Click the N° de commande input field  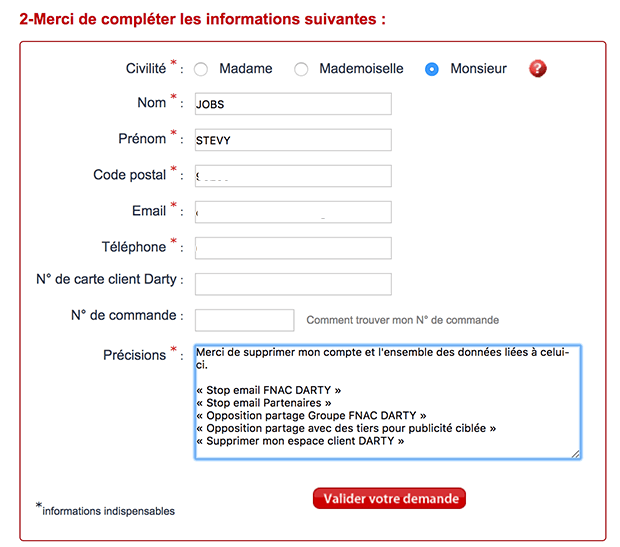pyautogui.click(x=244, y=320)
